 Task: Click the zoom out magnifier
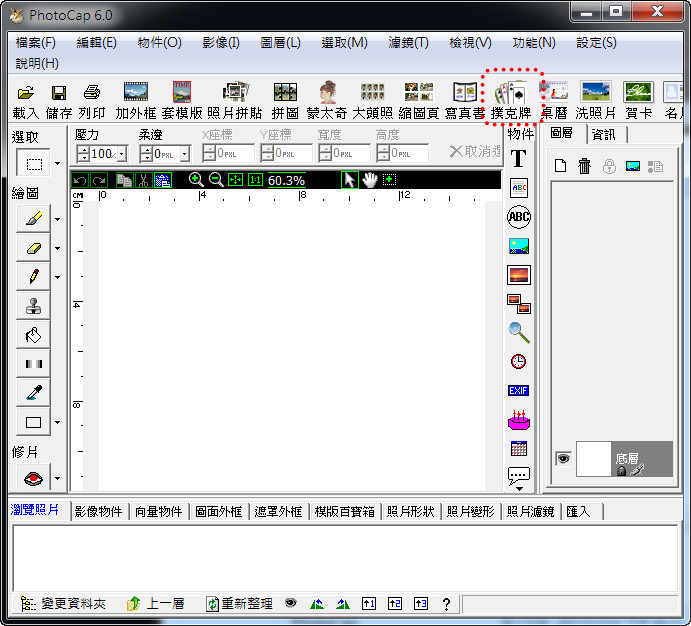coord(216,180)
